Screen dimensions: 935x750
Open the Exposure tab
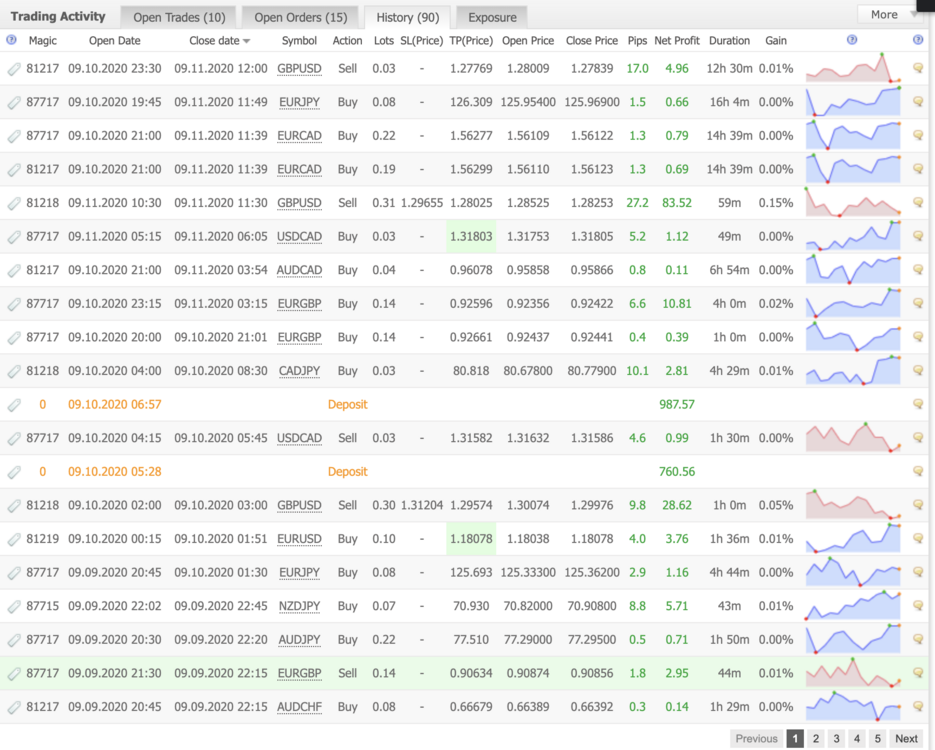coord(492,17)
